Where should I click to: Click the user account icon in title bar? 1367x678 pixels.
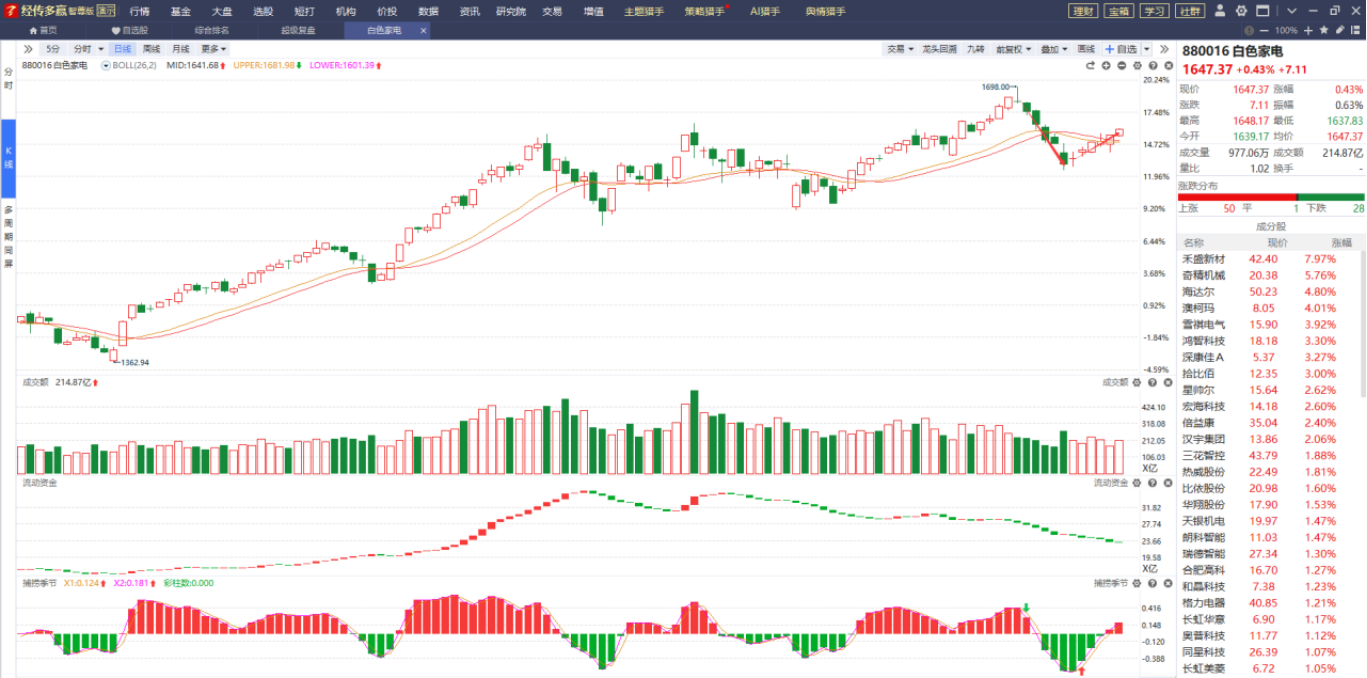(x=1222, y=11)
